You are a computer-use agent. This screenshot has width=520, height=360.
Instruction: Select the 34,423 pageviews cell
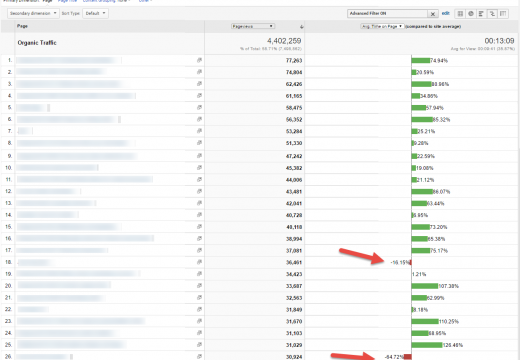point(294,274)
